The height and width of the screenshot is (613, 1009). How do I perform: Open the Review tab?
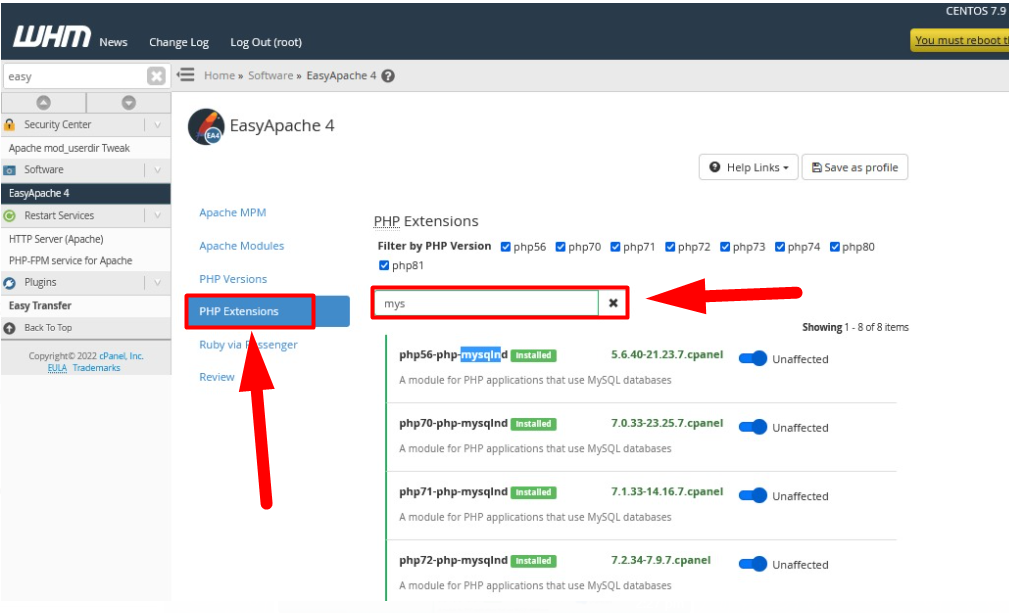[x=217, y=377]
